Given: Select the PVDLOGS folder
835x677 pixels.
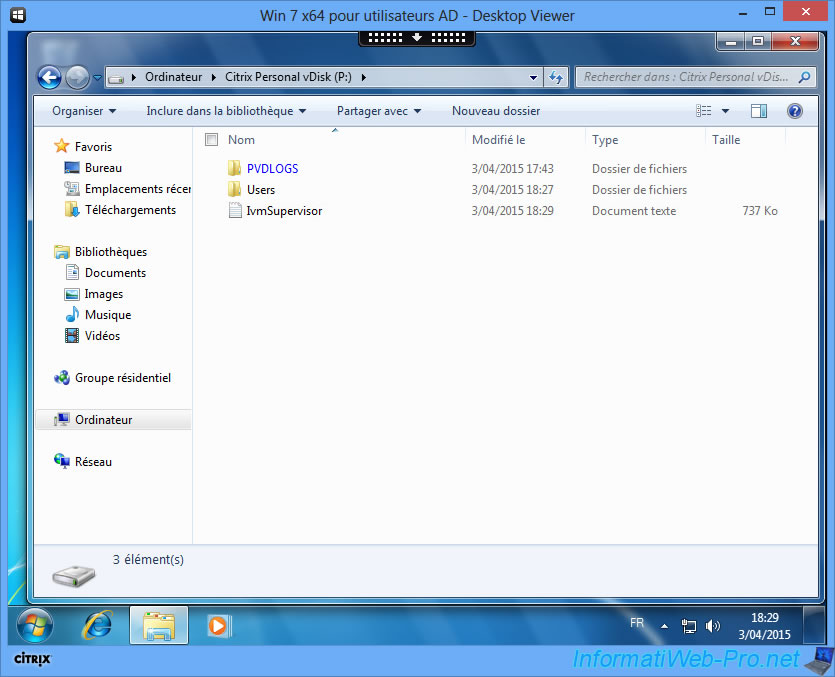Looking at the screenshot, I should tap(272, 169).
